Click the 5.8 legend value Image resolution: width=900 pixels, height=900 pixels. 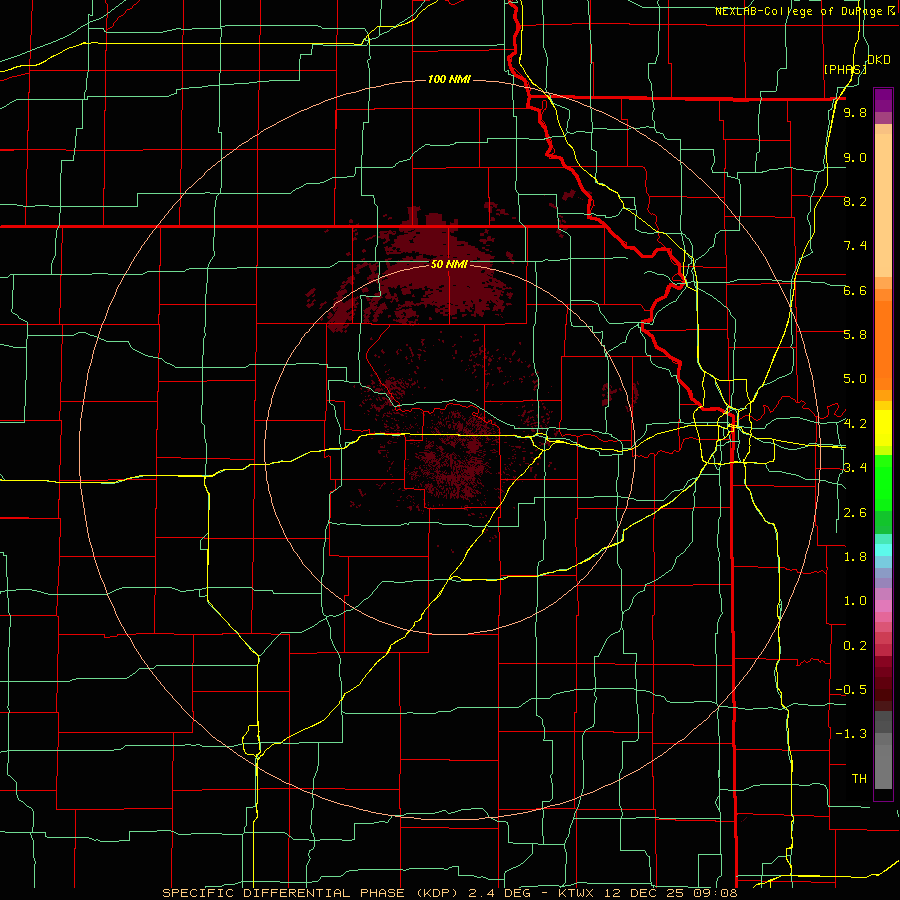(855, 335)
